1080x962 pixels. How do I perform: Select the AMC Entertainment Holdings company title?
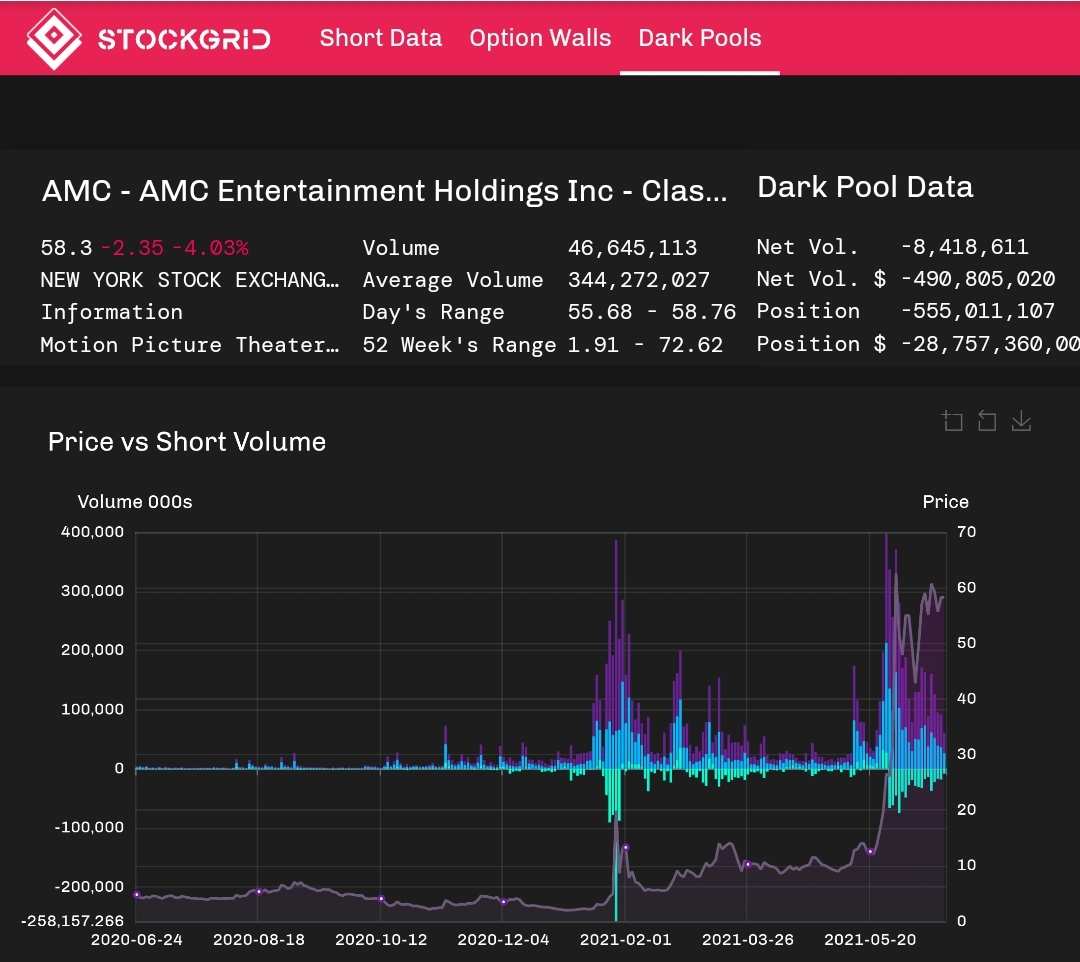[384, 191]
